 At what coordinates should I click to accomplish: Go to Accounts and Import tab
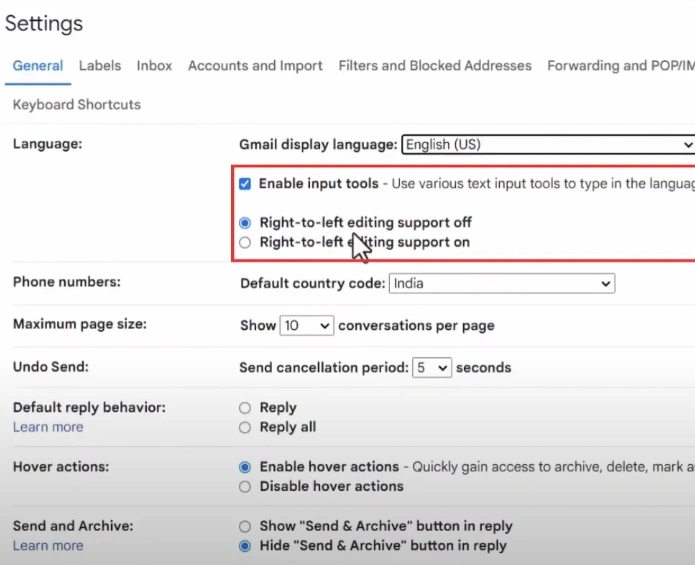[255, 66]
